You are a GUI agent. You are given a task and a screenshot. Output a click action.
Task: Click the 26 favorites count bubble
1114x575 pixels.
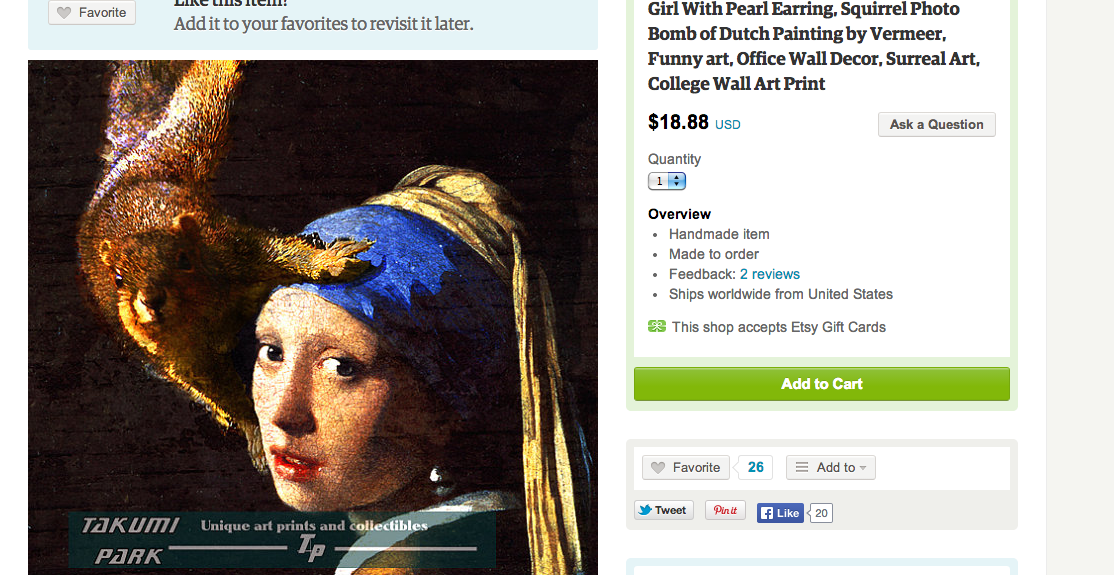755,467
